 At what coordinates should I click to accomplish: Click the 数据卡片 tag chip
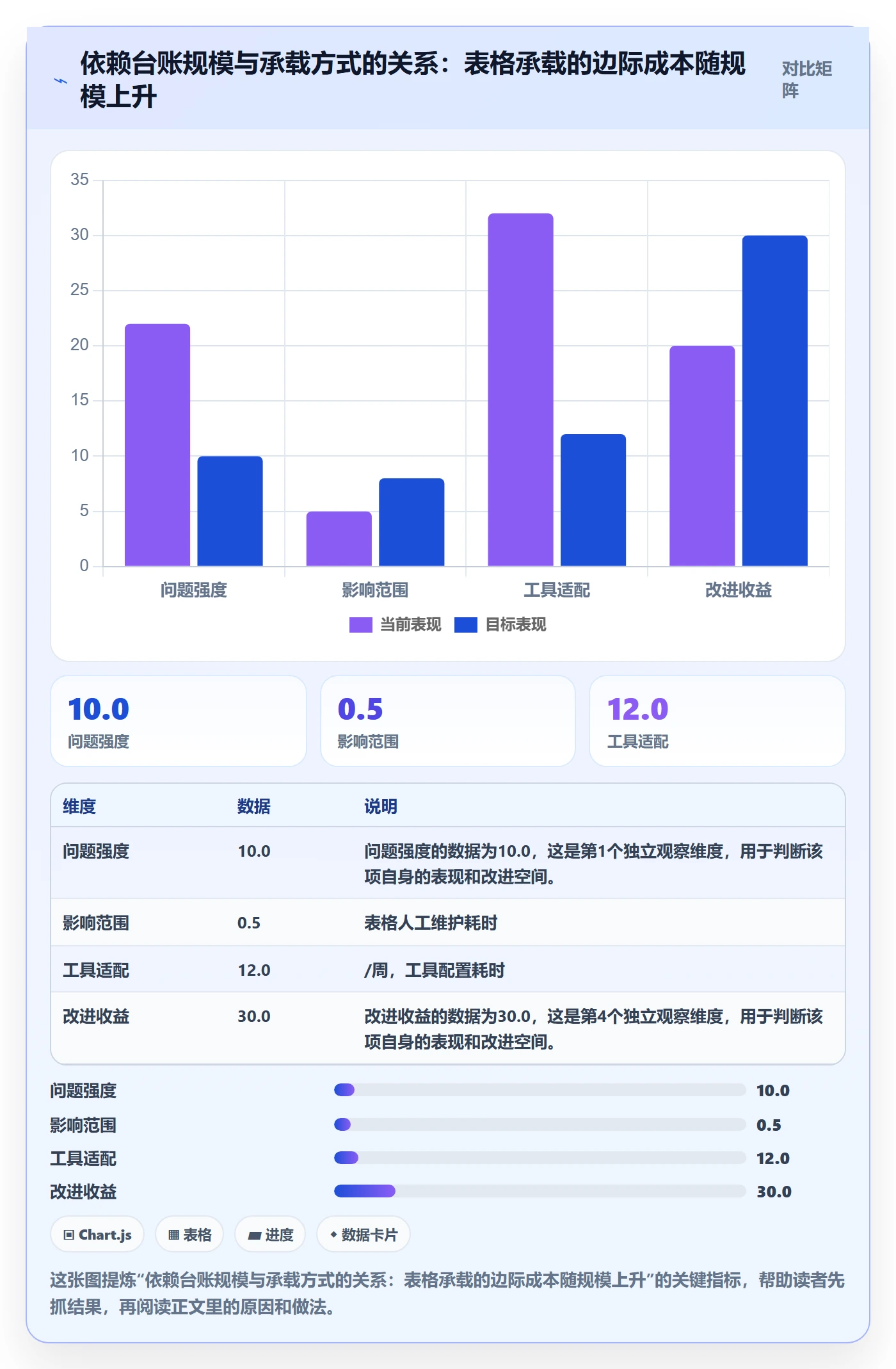[364, 1235]
